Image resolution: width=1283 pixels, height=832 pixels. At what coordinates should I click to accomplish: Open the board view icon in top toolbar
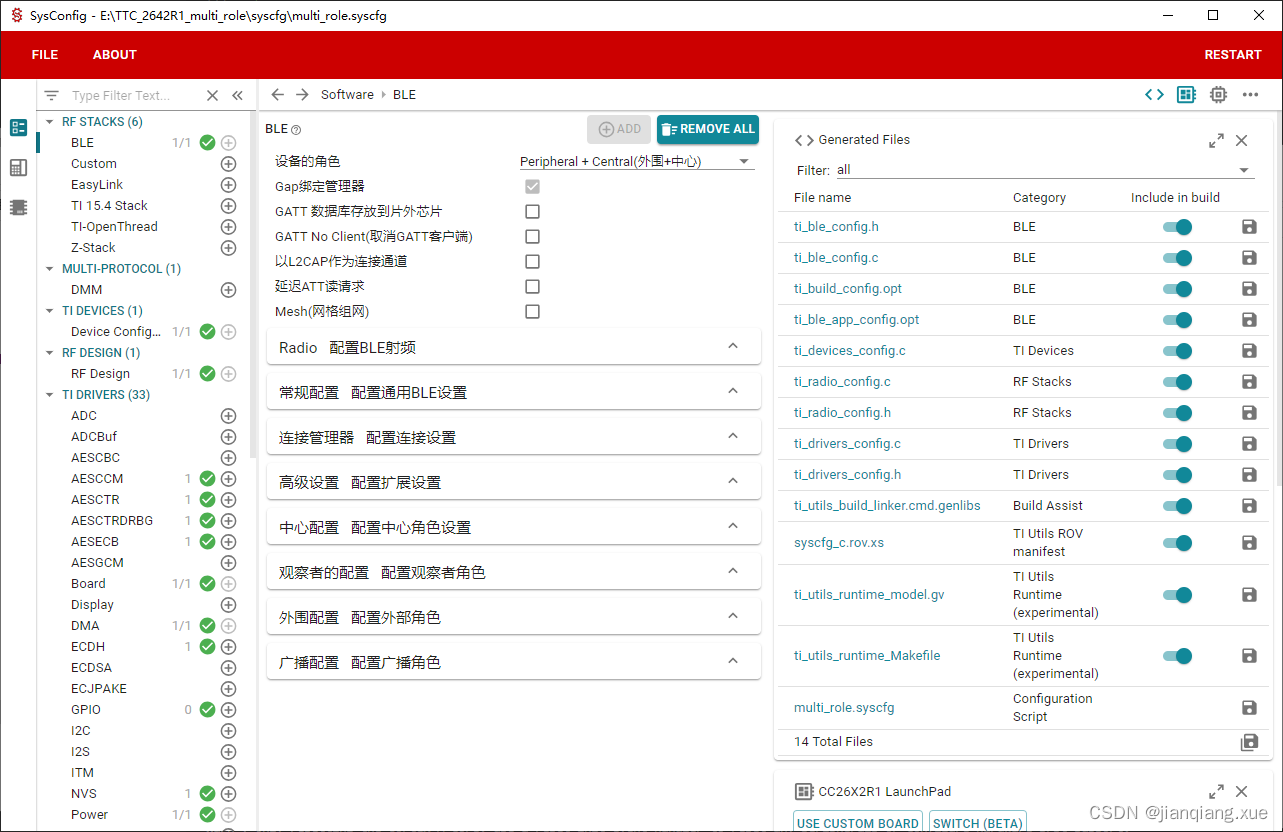click(1186, 95)
